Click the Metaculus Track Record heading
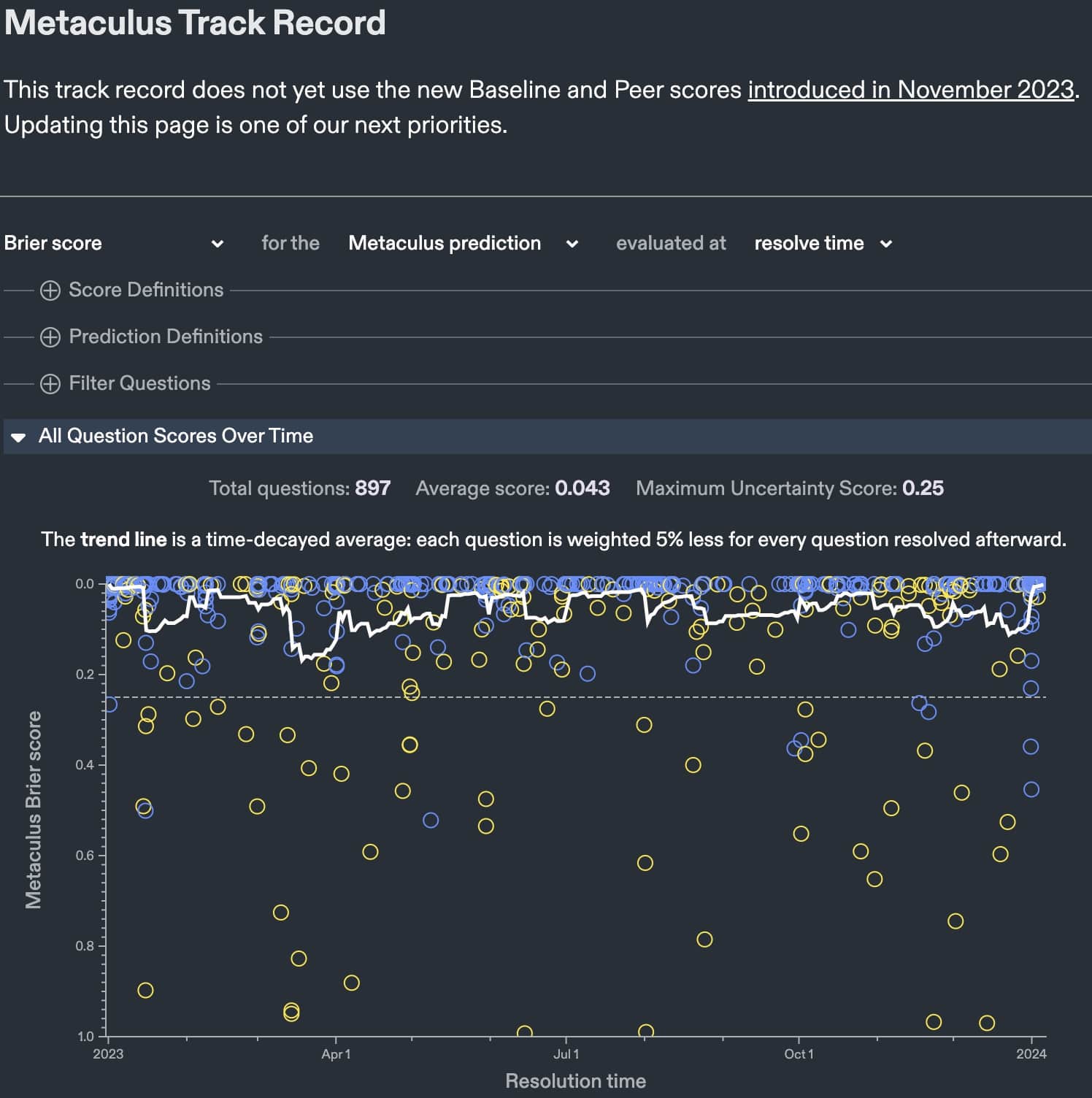Viewport: 1092px width, 1098px height. coord(194,23)
